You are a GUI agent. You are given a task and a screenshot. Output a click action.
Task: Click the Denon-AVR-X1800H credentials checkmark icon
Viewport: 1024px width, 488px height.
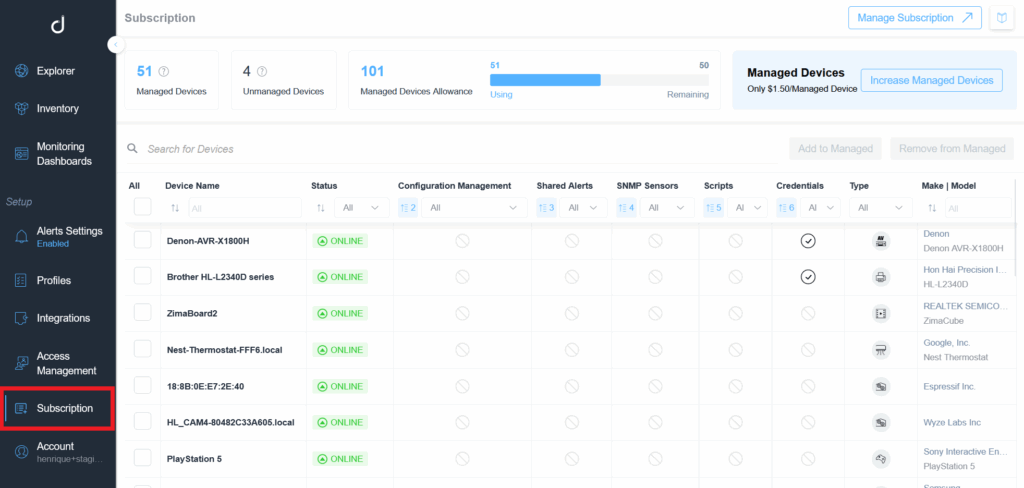click(x=808, y=241)
